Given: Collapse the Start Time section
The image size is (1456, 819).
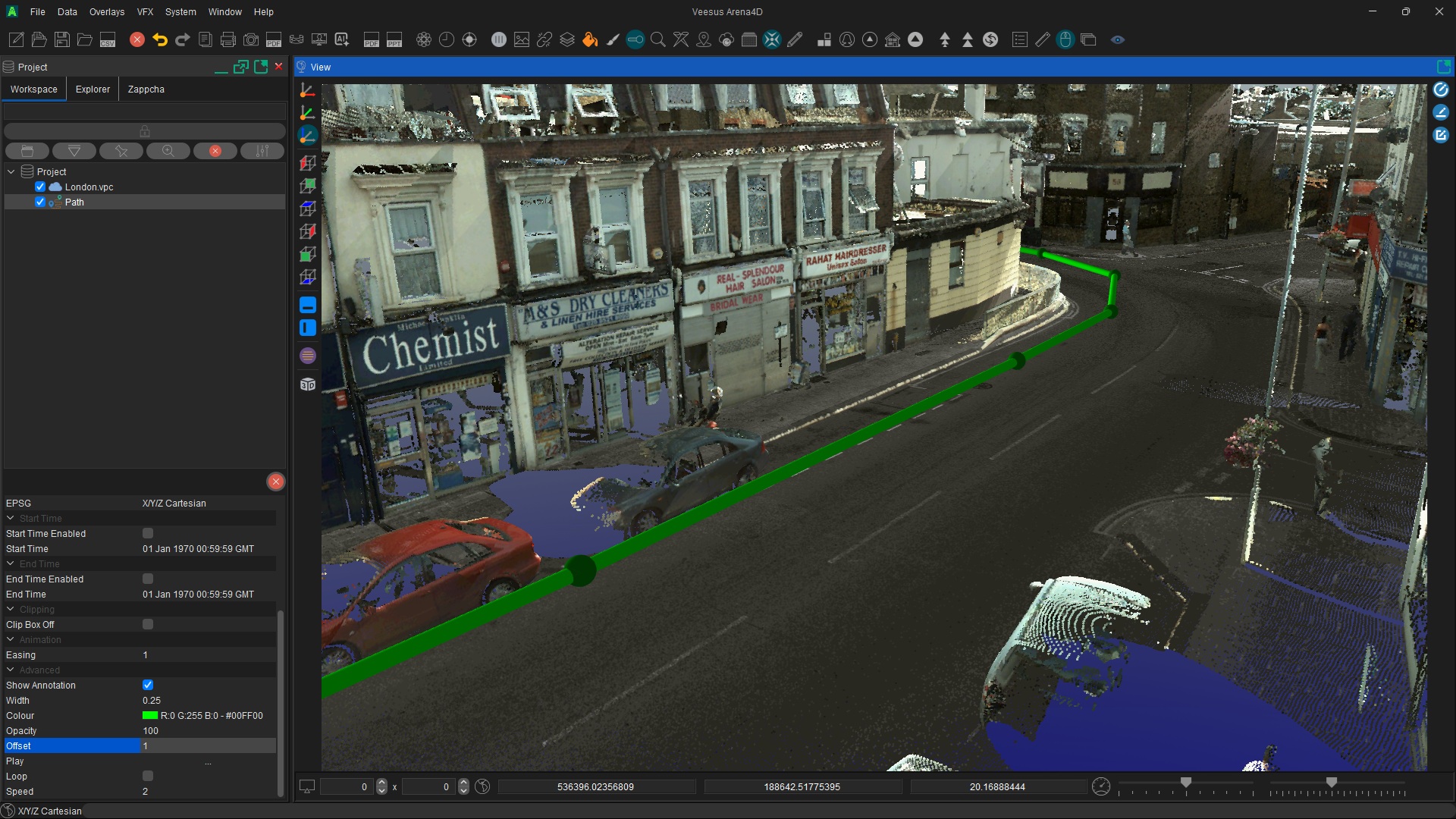Looking at the screenshot, I should 11,518.
